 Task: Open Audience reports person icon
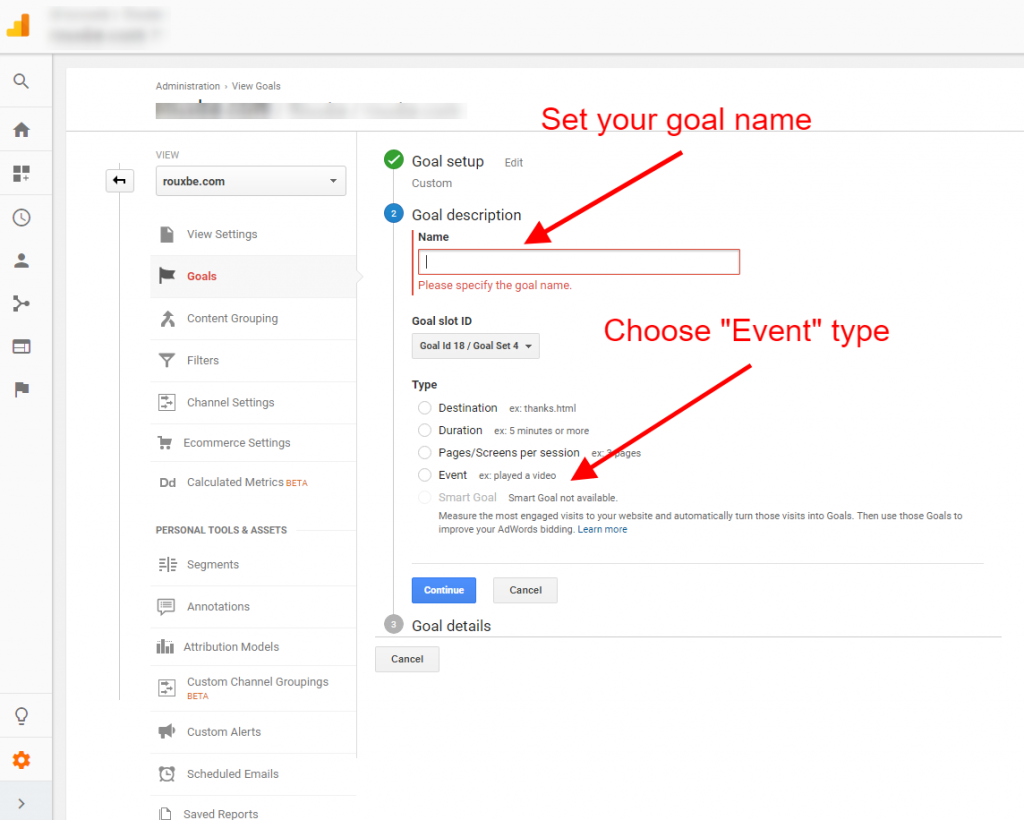coord(22,260)
